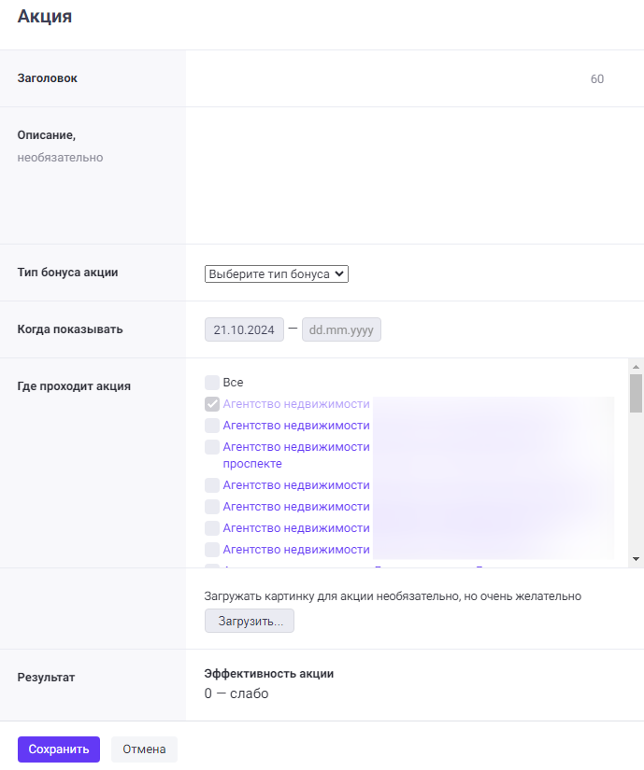This screenshot has width=644, height=770.
Task: Save the promotion with 'Сохранить'
Action: pos(58,749)
